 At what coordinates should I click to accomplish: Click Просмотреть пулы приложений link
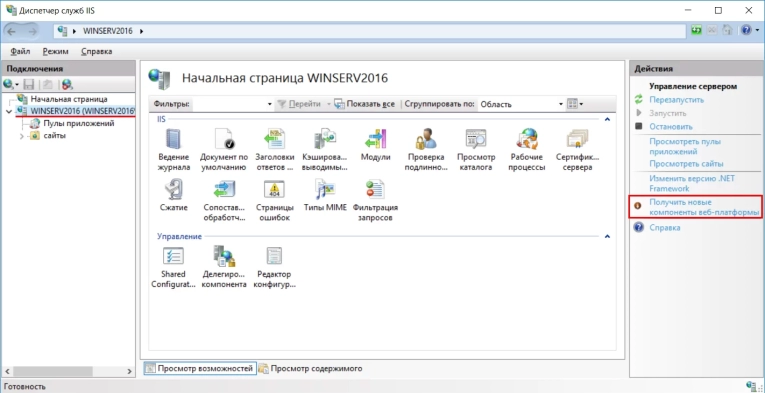pyautogui.click(x=685, y=147)
